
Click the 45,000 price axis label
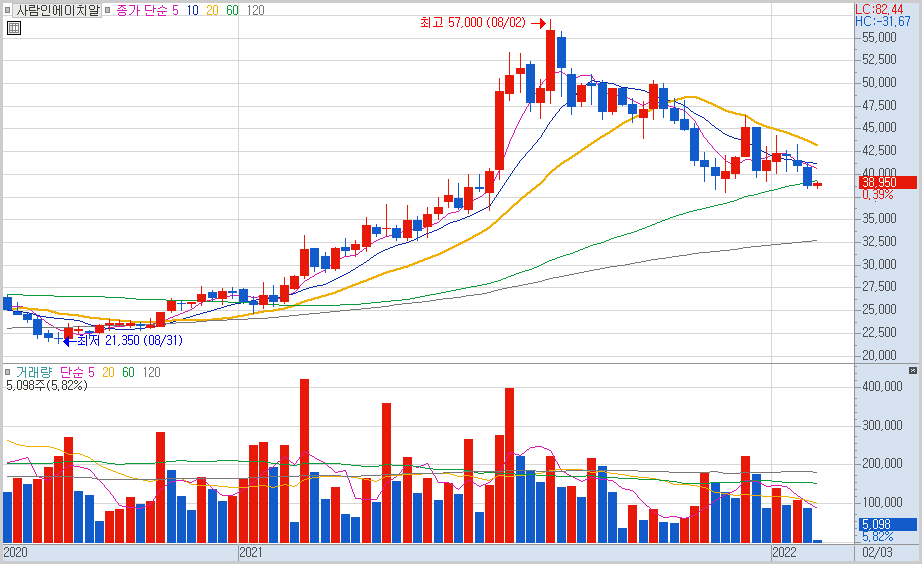click(879, 128)
